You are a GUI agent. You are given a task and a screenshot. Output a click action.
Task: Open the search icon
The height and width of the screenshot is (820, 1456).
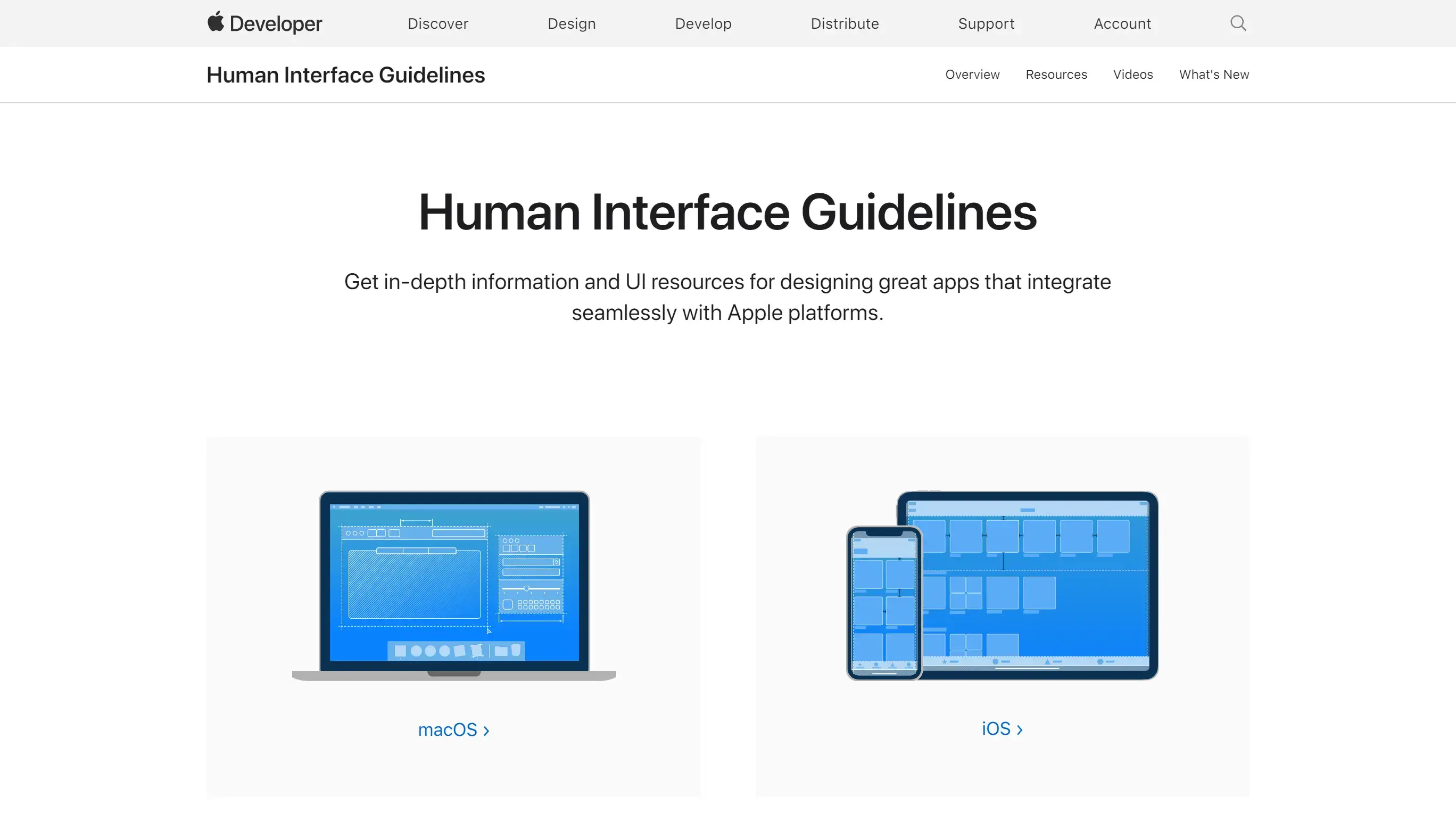[x=1238, y=23]
